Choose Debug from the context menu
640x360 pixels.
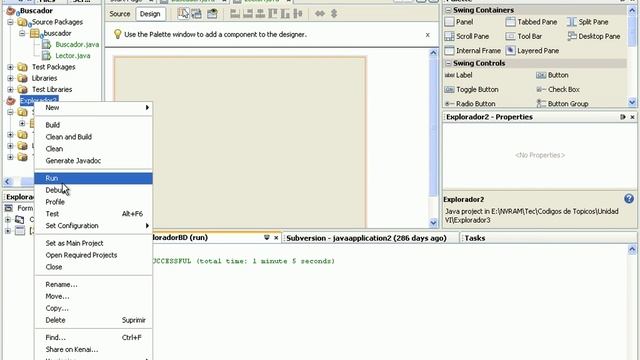93,190
